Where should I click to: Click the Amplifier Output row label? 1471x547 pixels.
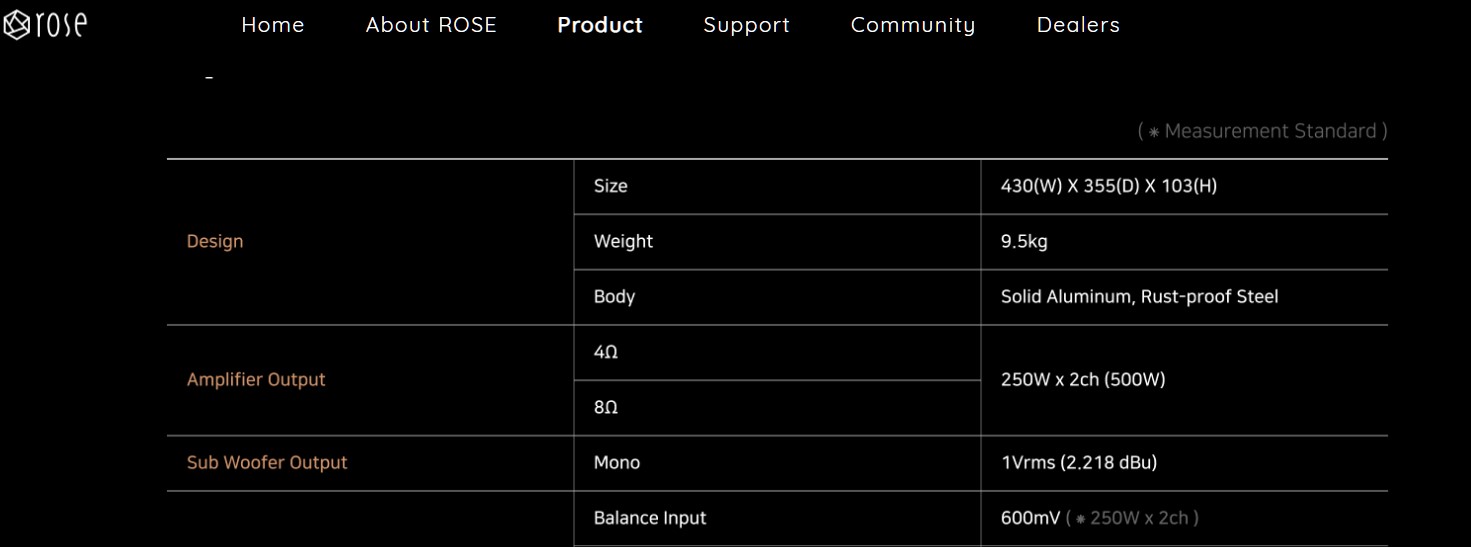tap(256, 379)
